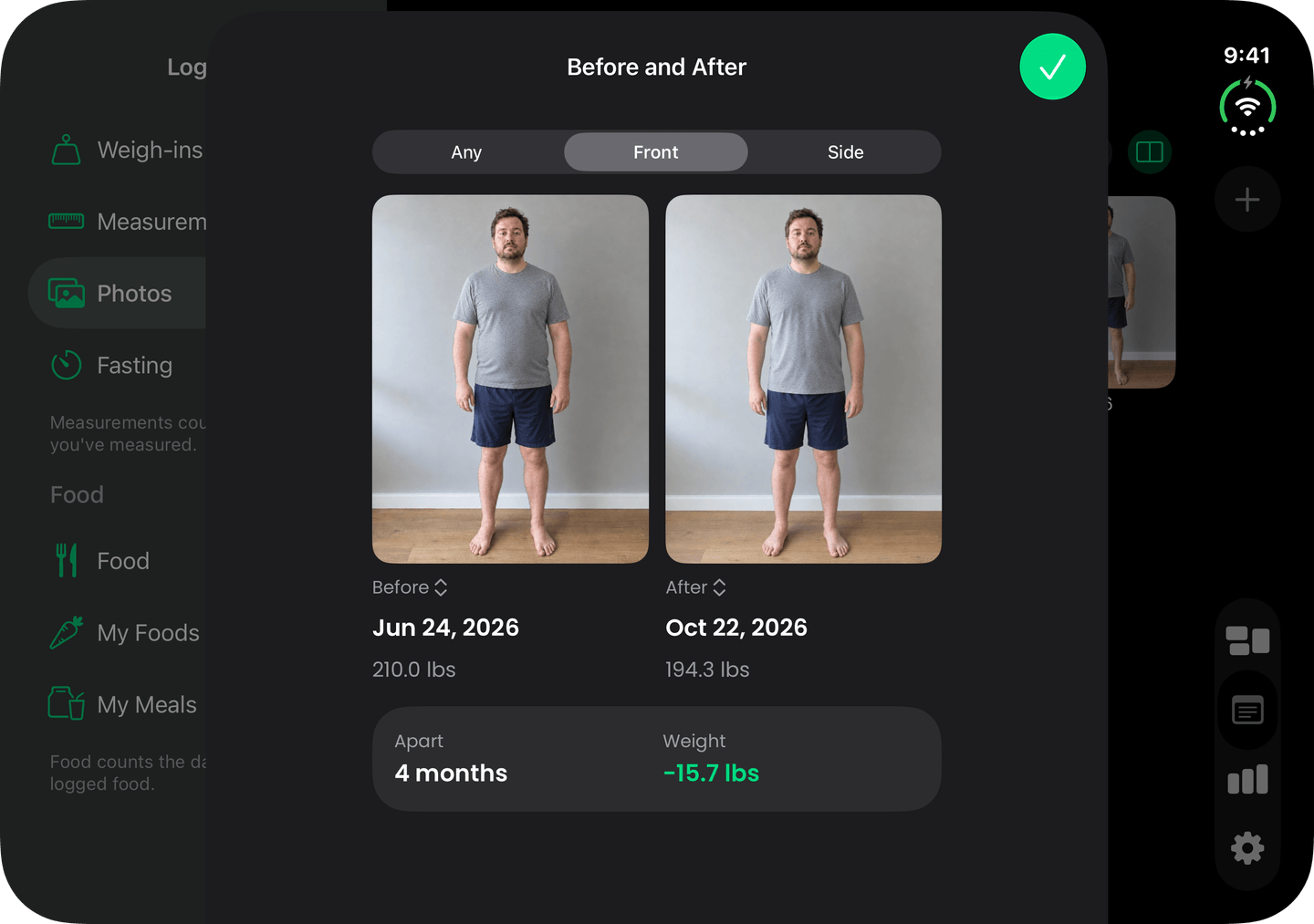Click the 194.3 lbs weight value
The width and height of the screenshot is (1314, 924).
click(x=707, y=670)
